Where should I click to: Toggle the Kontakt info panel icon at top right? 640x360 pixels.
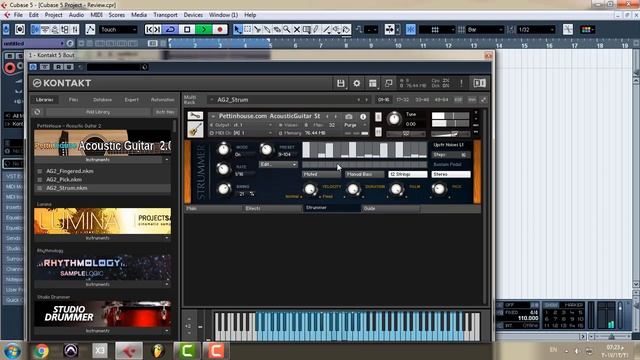coord(479,83)
